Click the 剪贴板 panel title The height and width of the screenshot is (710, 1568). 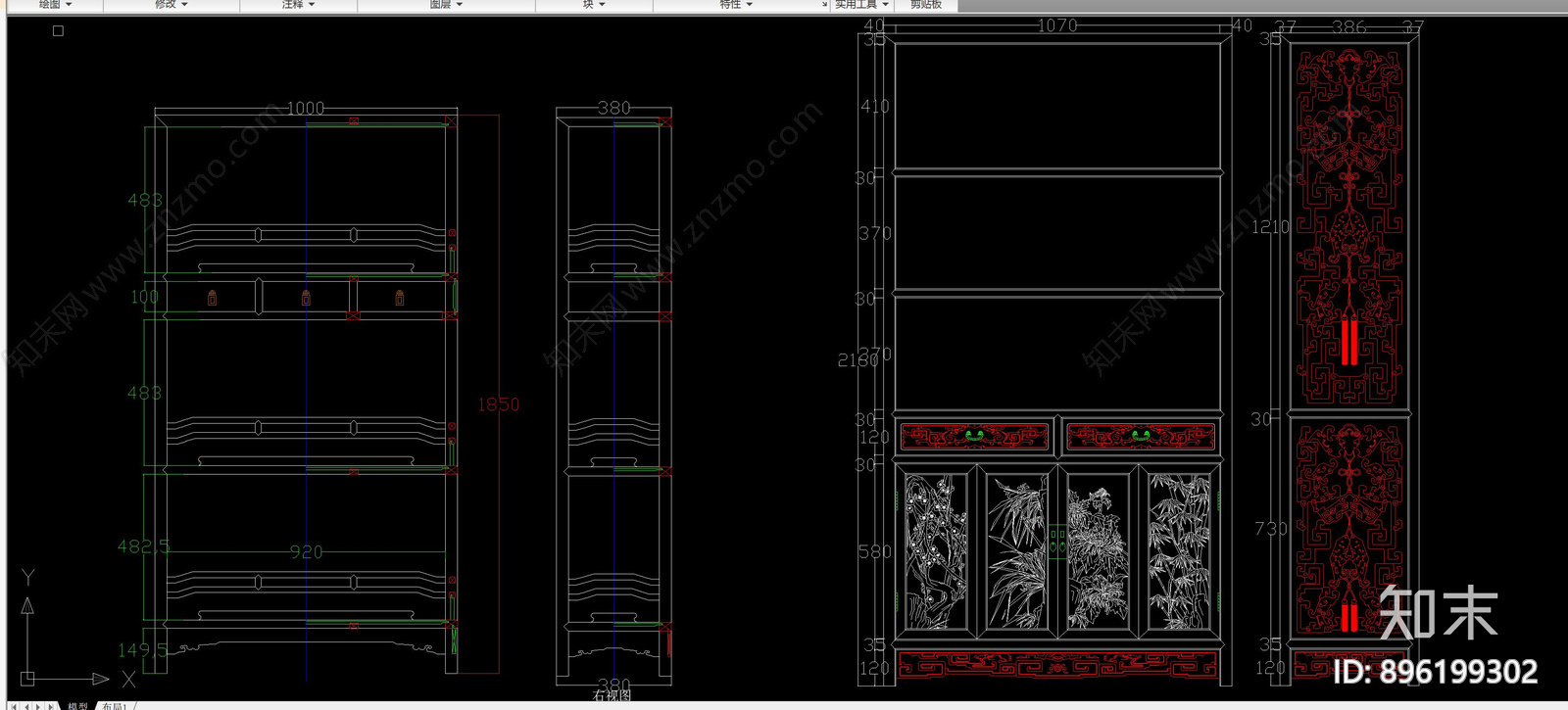pos(925,5)
